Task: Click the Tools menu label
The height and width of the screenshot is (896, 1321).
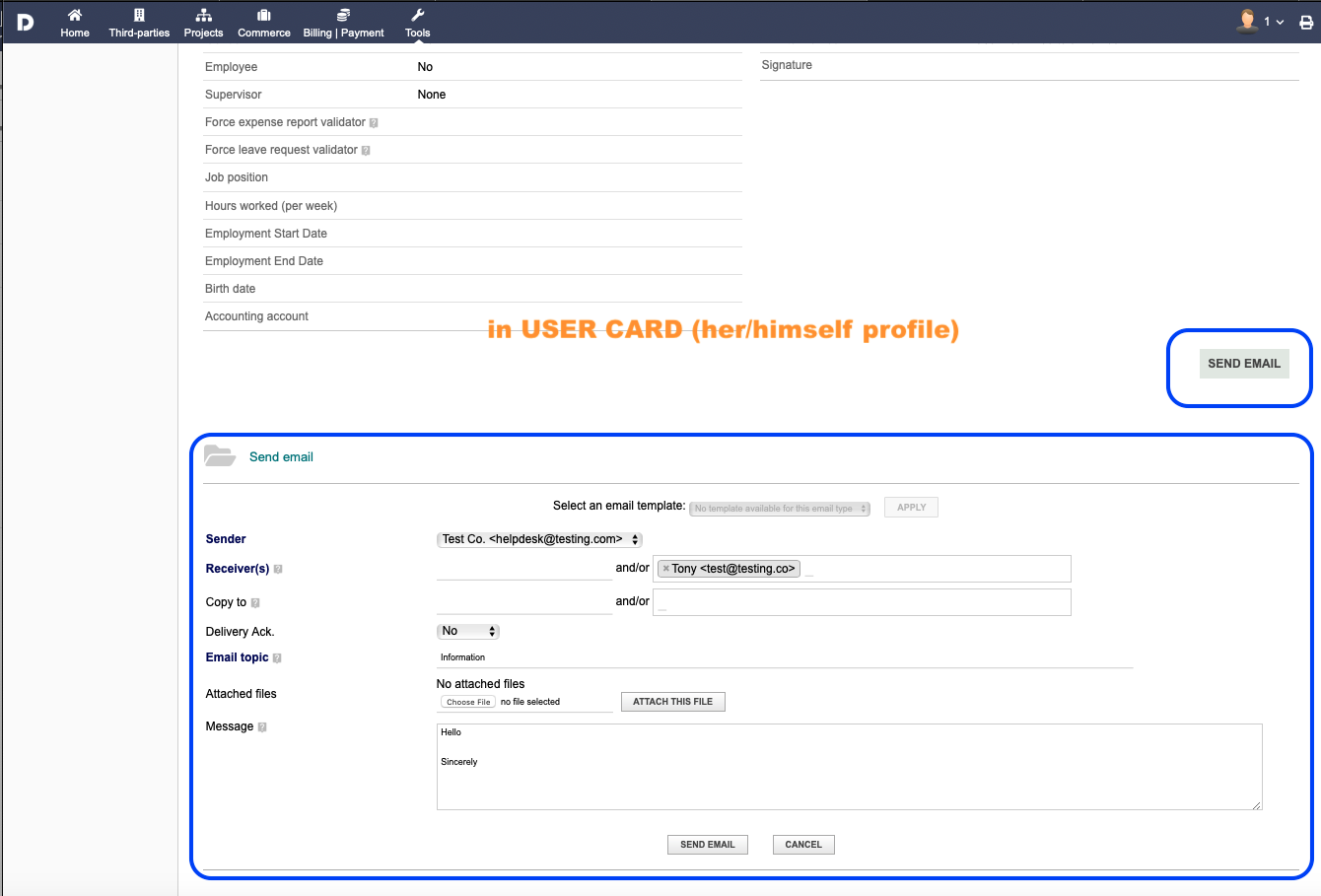Action: [x=418, y=33]
